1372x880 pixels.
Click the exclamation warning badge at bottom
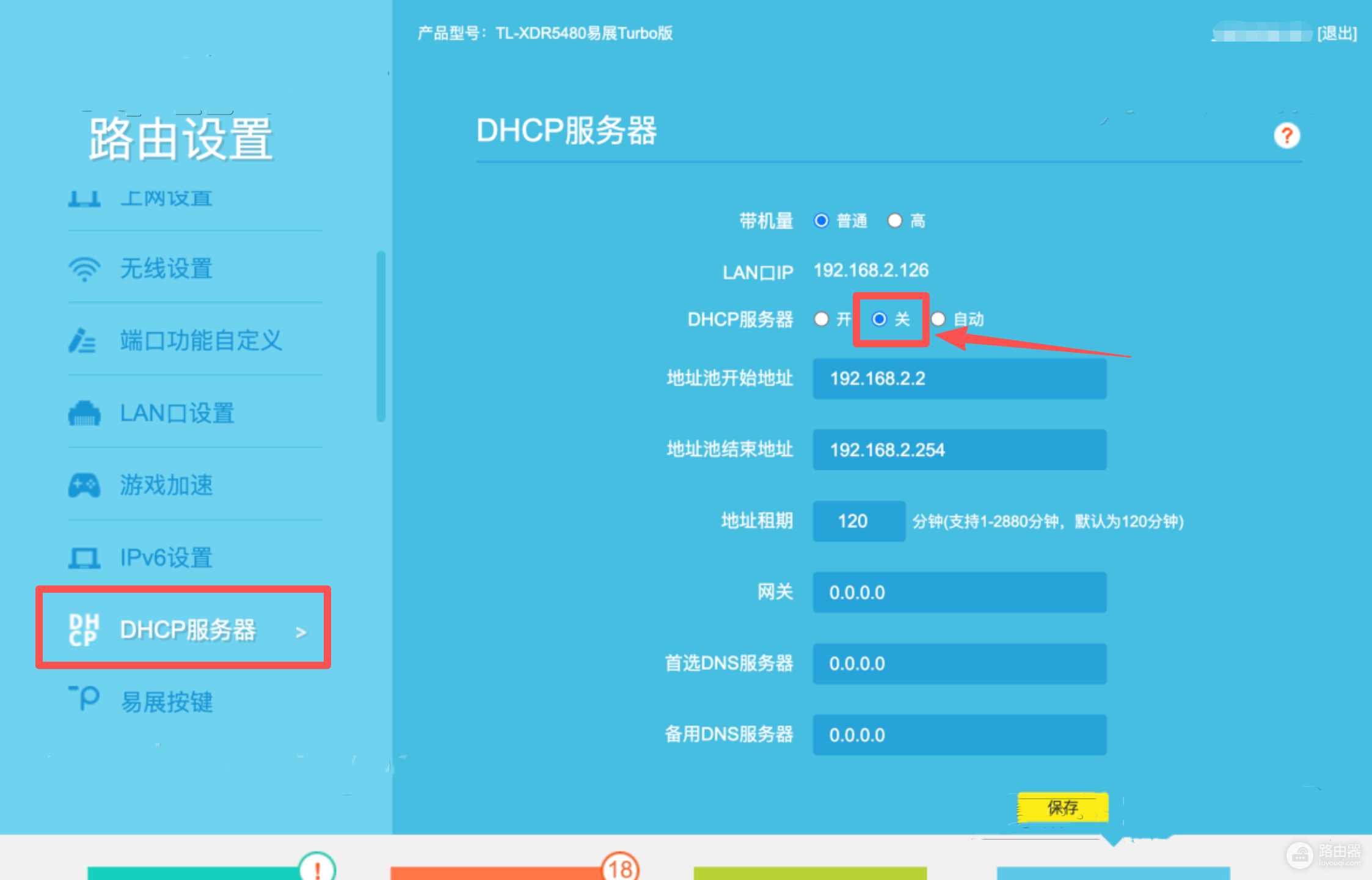[x=317, y=867]
